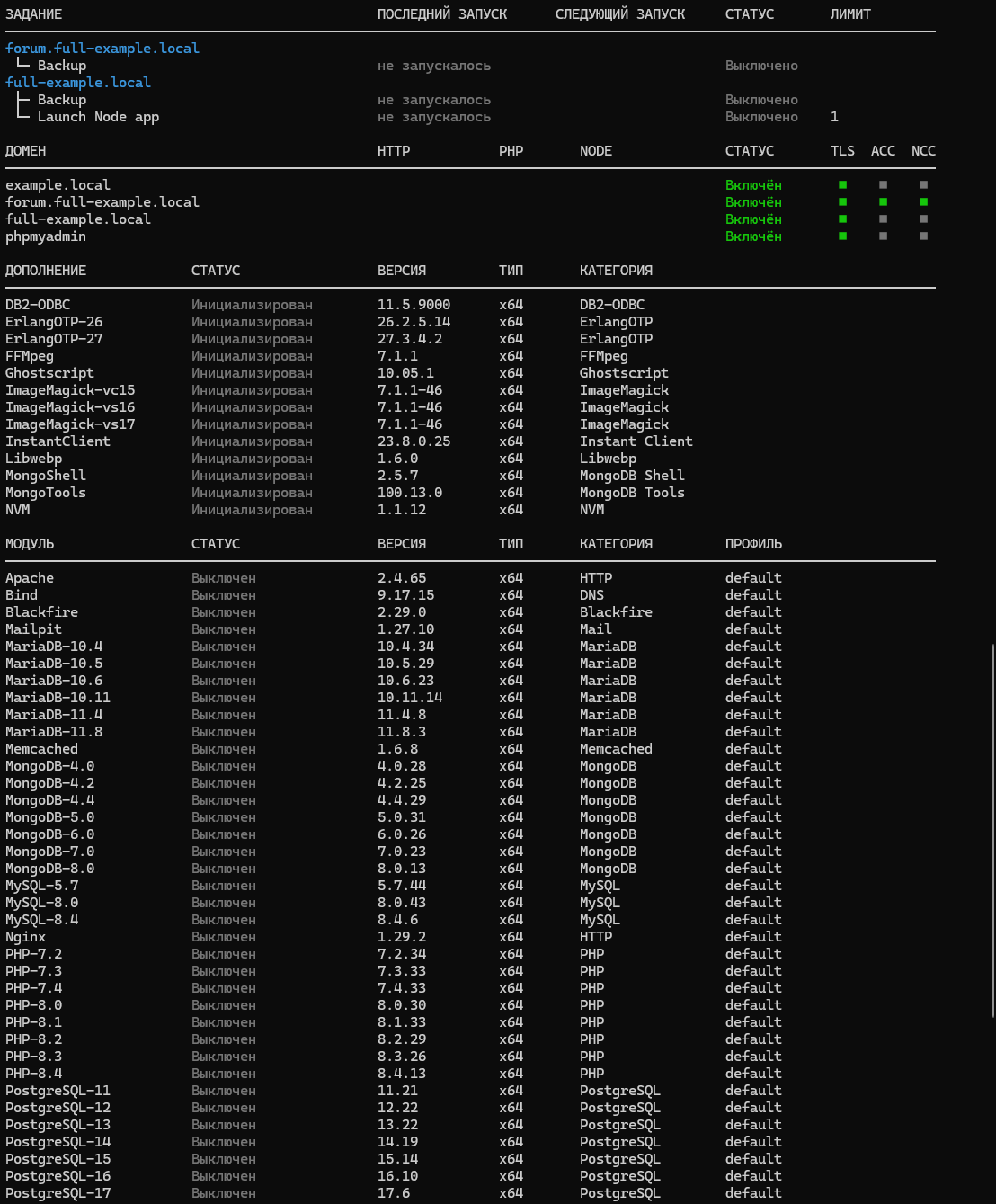The width and height of the screenshot is (996, 1204).
Task: Click the Выключен status for Apache
Action: (x=224, y=578)
